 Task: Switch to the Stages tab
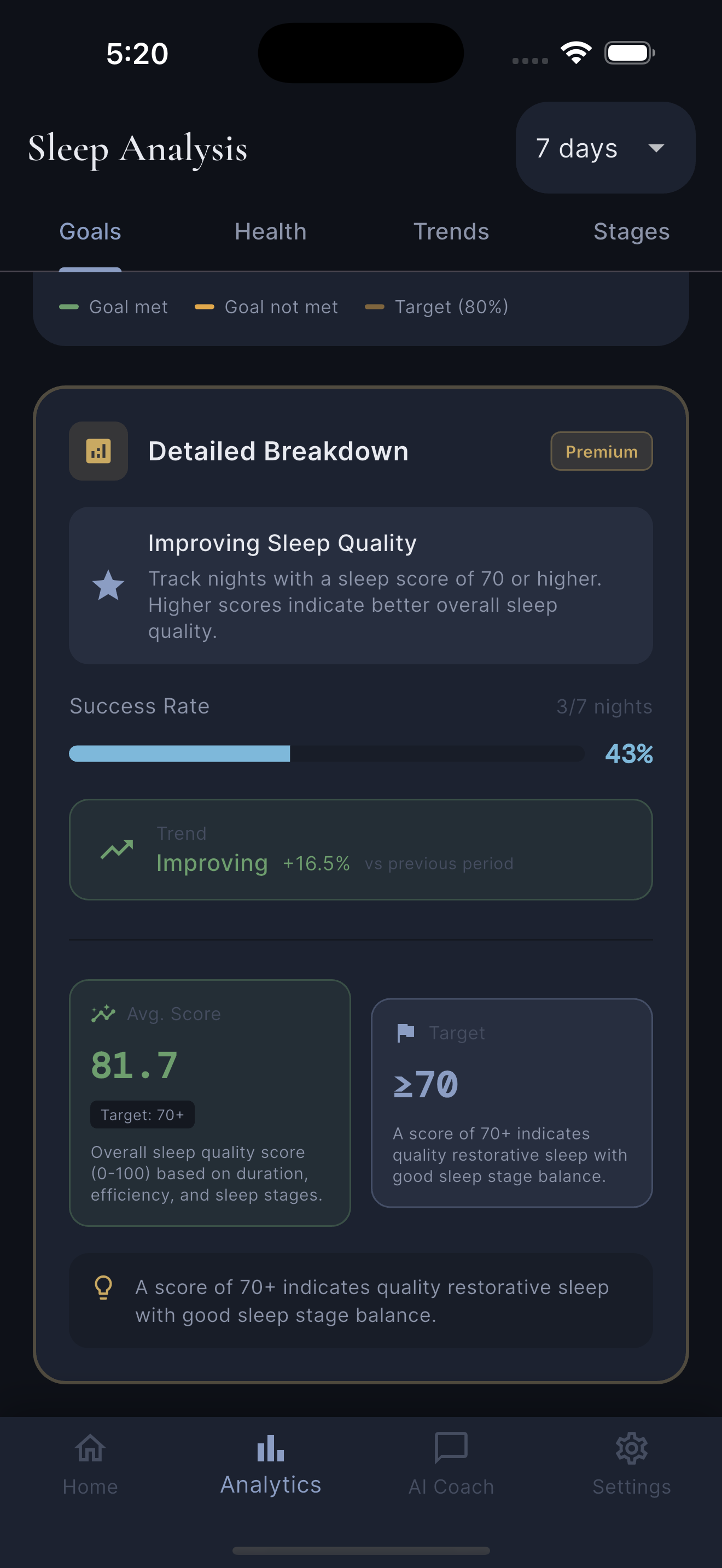pos(631,231)
